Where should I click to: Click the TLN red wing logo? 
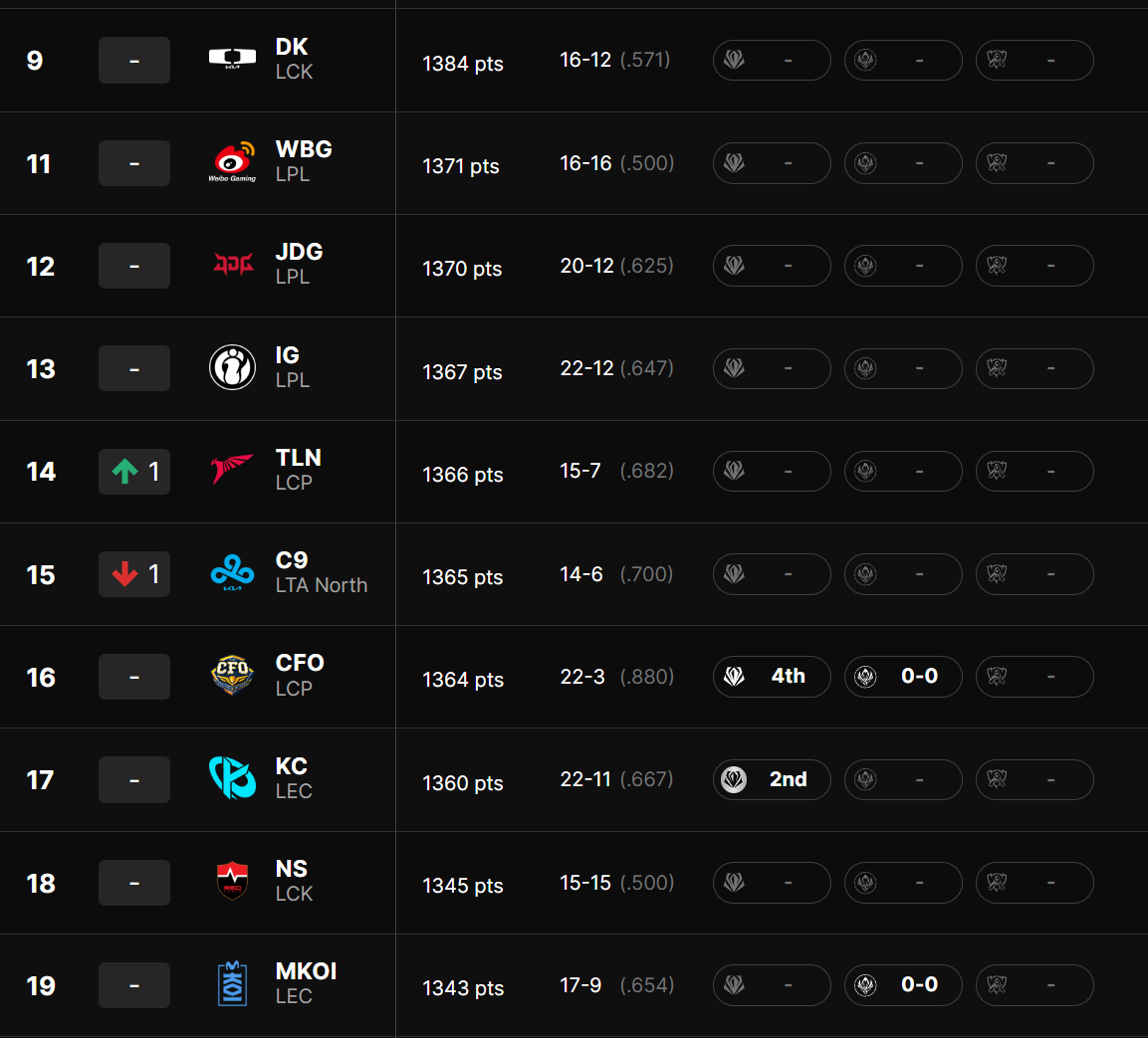click(x=232, y=469)
